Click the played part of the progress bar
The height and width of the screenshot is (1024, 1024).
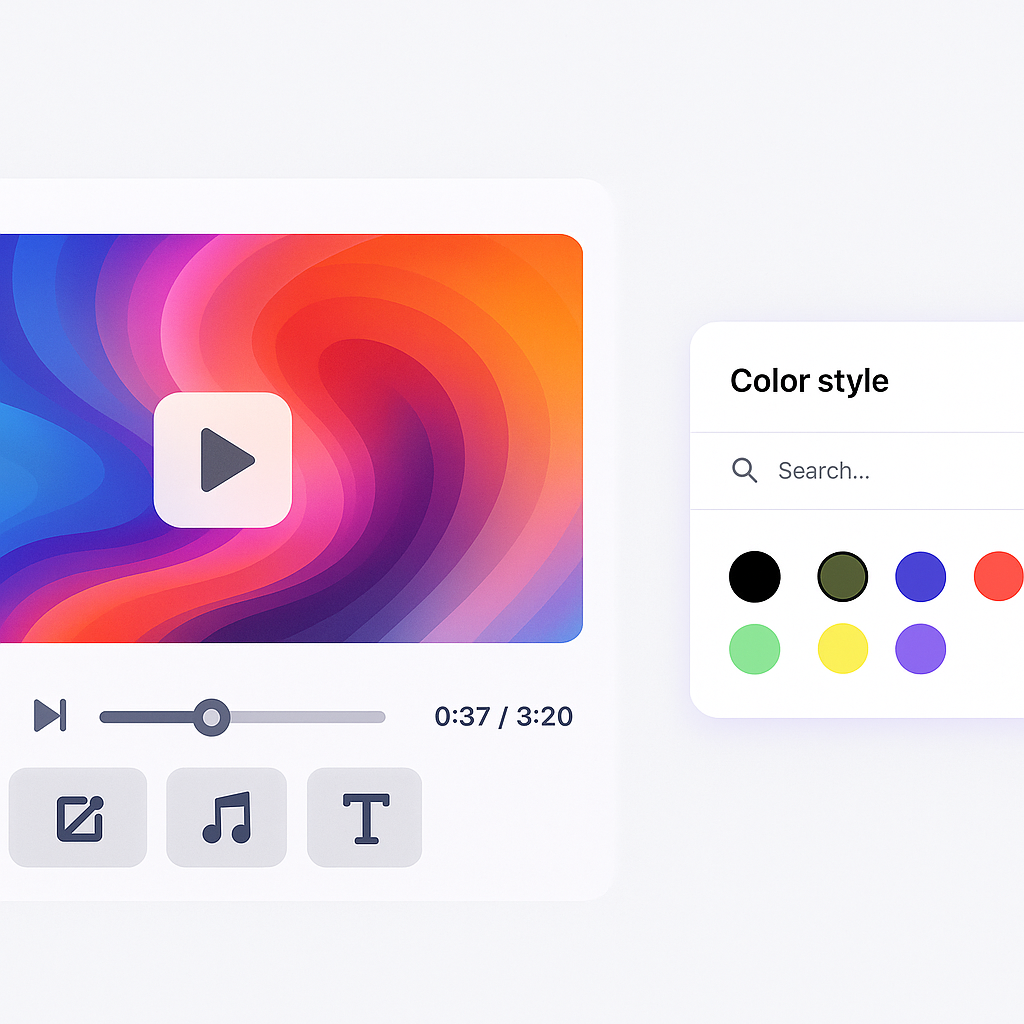point(148,717)
